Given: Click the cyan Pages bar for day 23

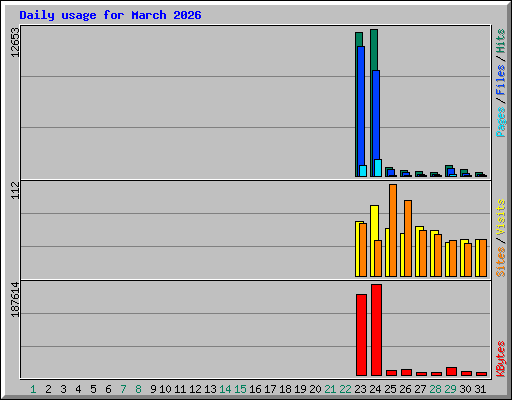Looking at the screenshot, I should tap(363, 171).
